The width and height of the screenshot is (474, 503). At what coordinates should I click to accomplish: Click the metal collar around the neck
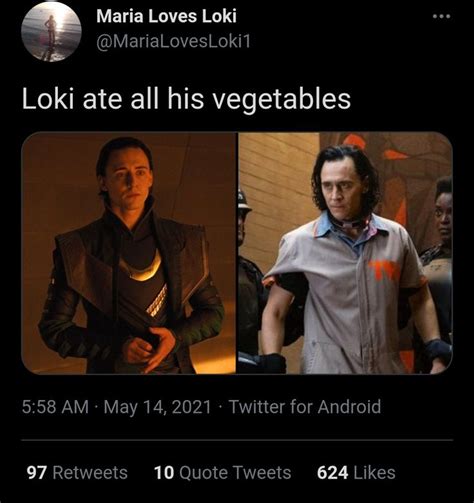350,222
